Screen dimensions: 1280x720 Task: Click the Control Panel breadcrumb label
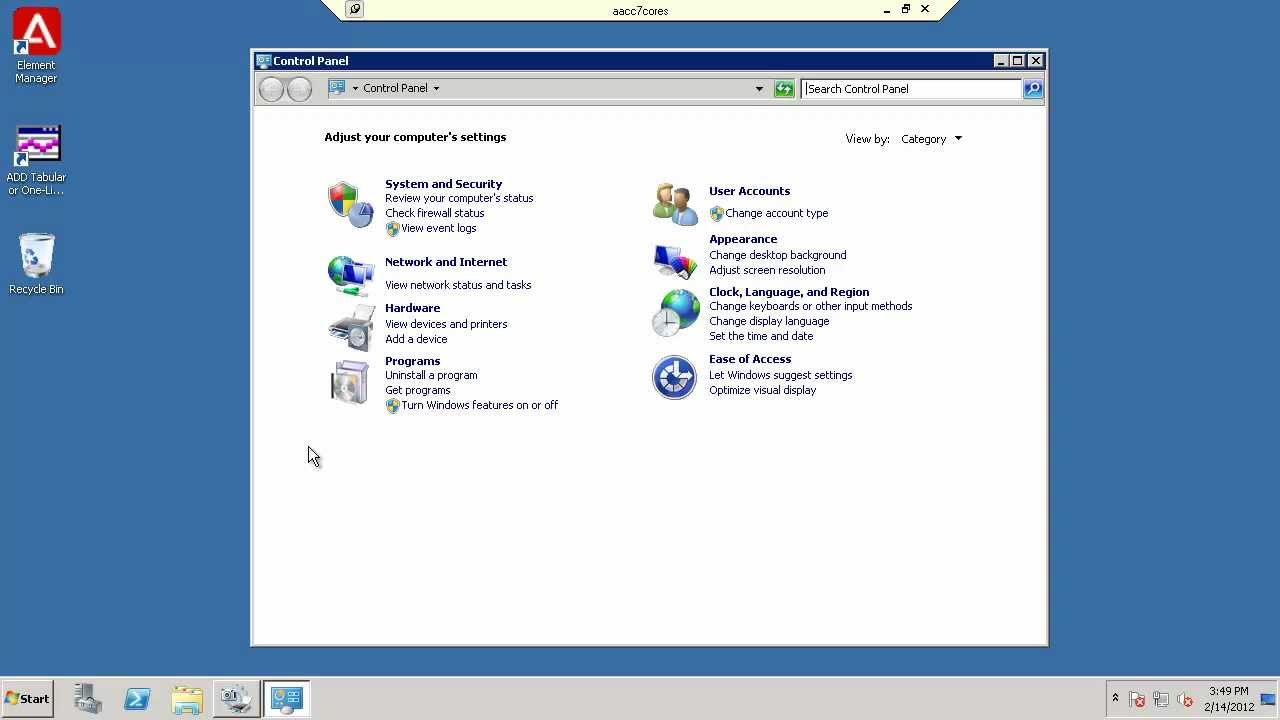395,88
